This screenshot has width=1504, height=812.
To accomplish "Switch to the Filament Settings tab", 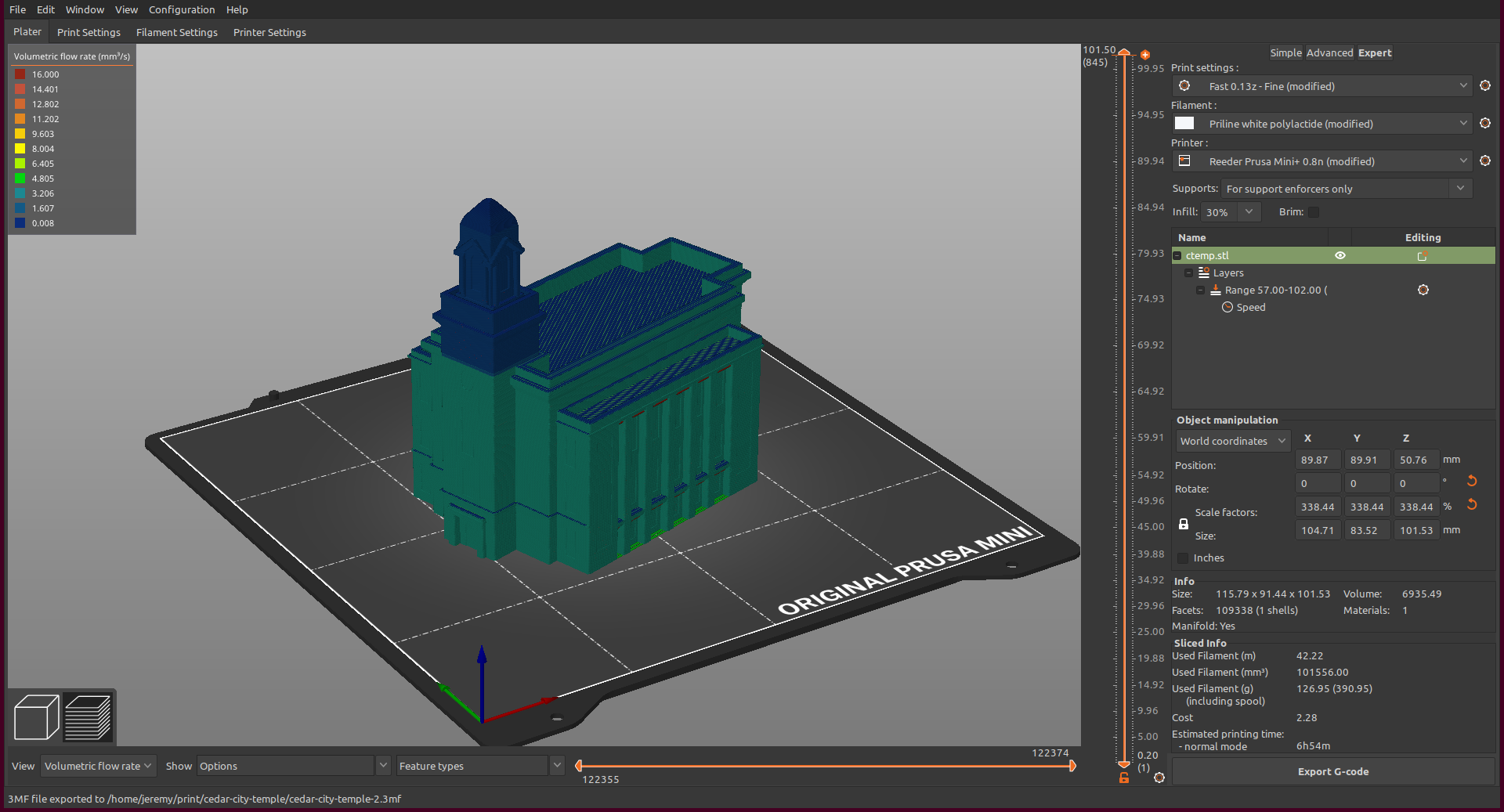I will point(176,32).
